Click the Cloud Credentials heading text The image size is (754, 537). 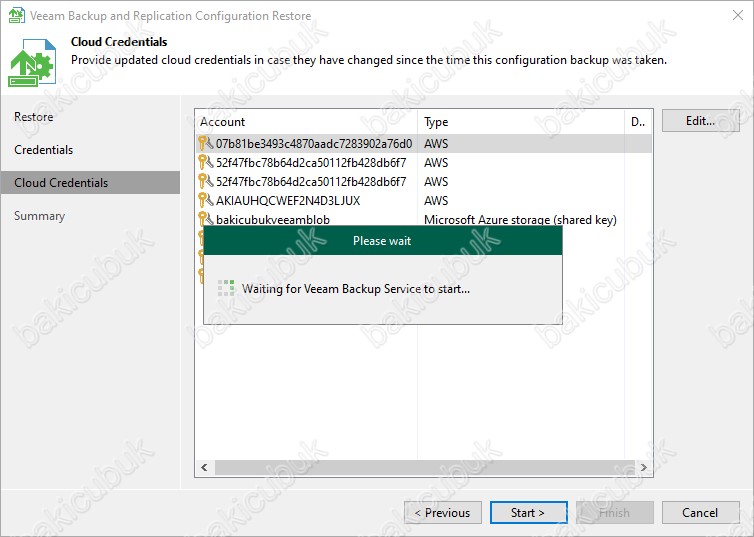pyautogui.click(x=119, y=42)
